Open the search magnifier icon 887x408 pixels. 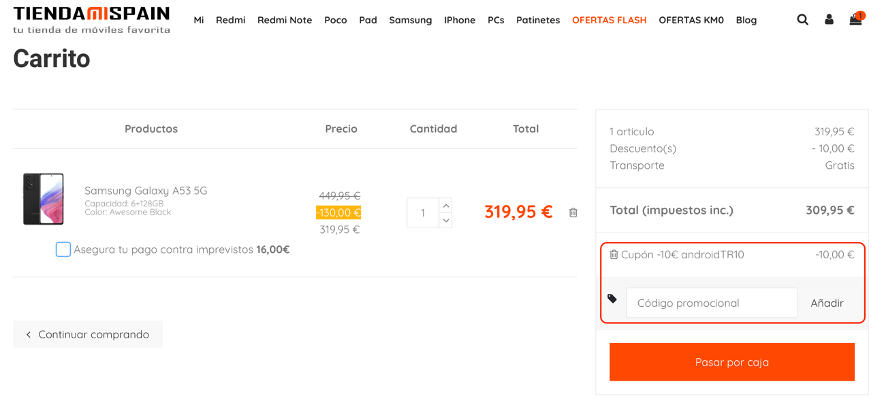tap(802, 20)
